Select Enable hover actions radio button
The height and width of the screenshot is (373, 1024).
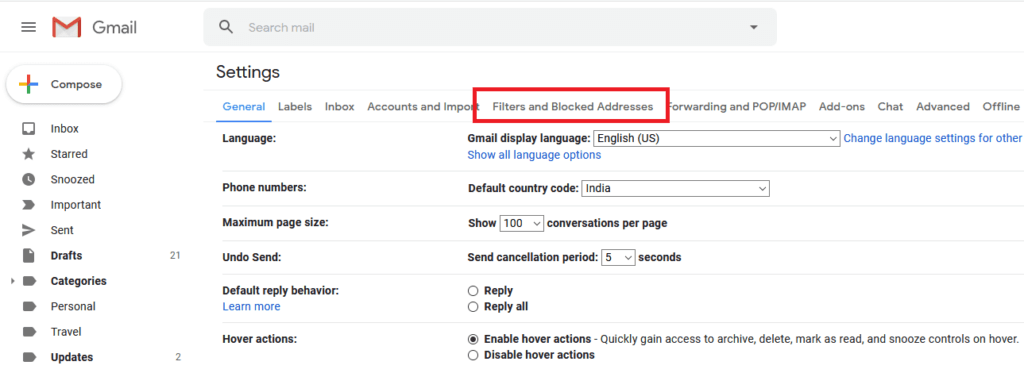click(x=473, y=340)
